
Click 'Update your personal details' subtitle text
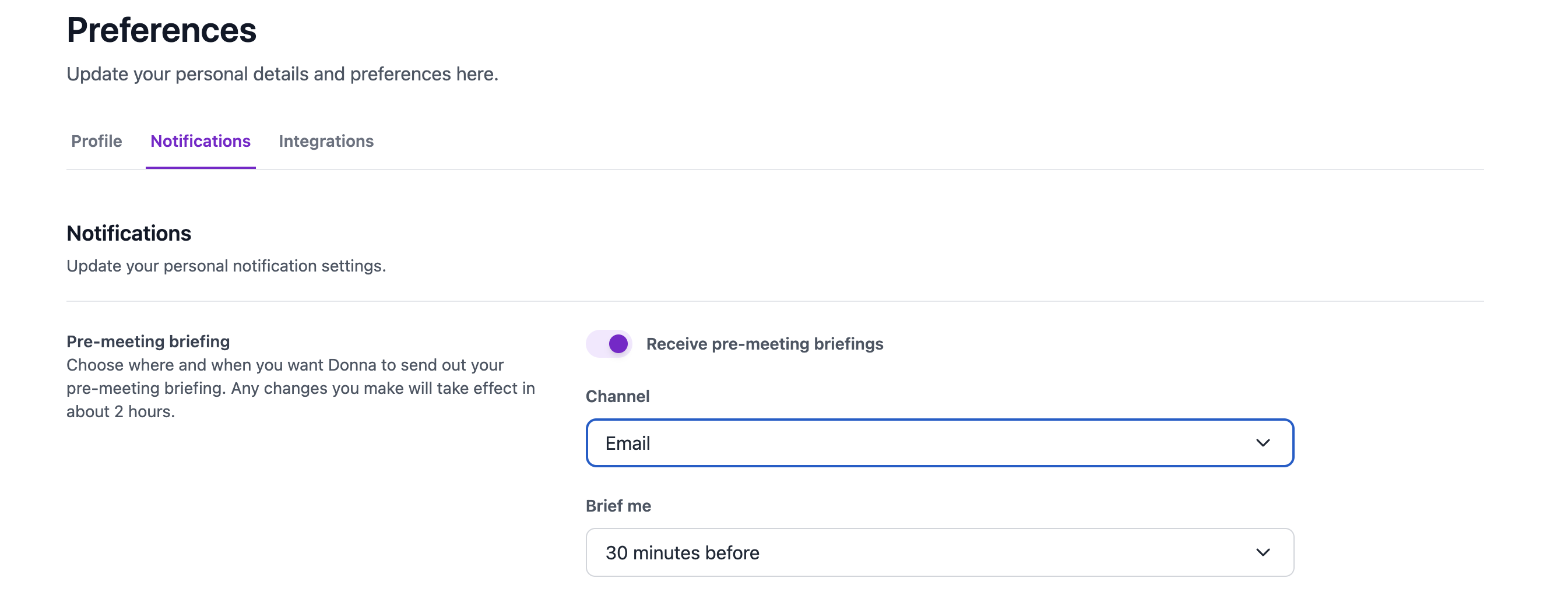pyautogui.click(x=282, y=73)
